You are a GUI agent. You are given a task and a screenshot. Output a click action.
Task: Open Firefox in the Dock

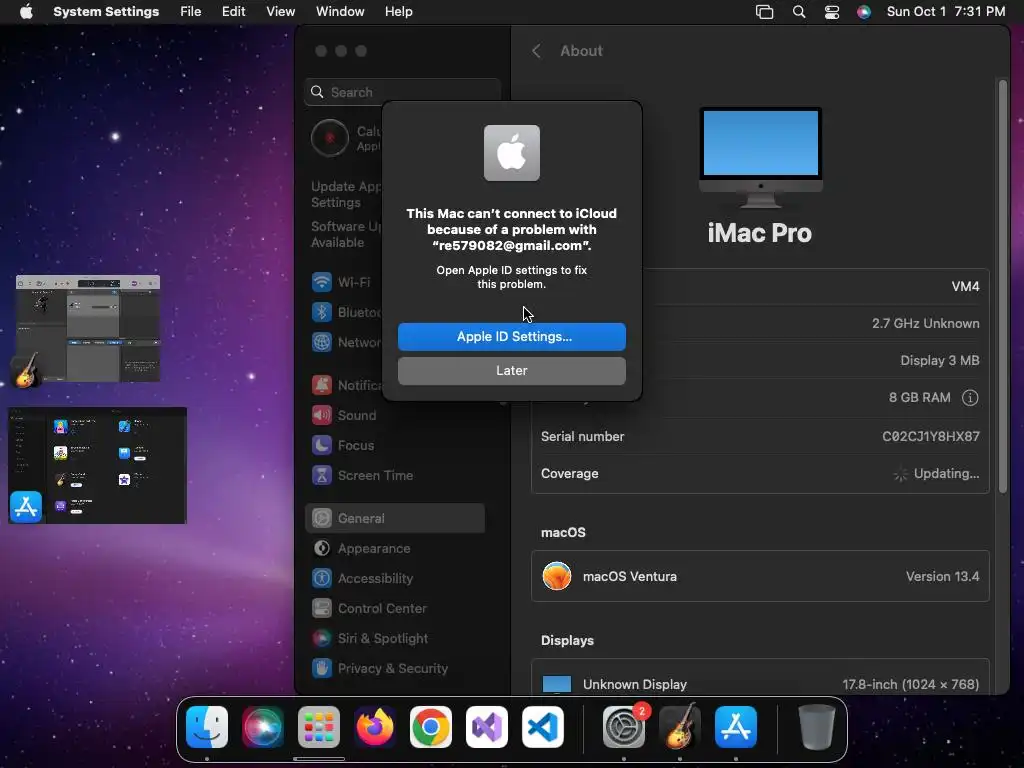click(375, 727)
